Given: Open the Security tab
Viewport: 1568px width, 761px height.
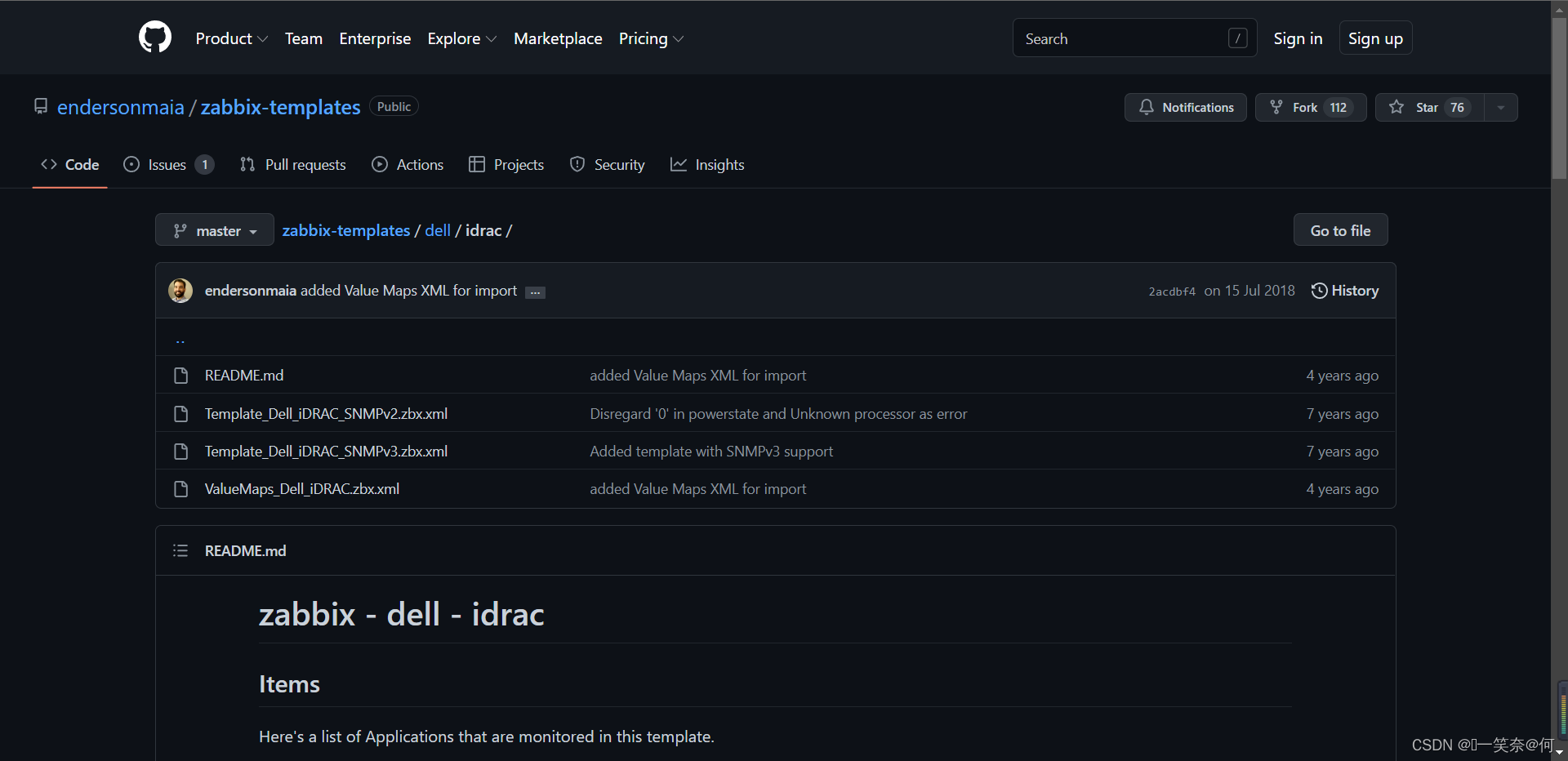Looking at the screenshot, I should 607,164.
